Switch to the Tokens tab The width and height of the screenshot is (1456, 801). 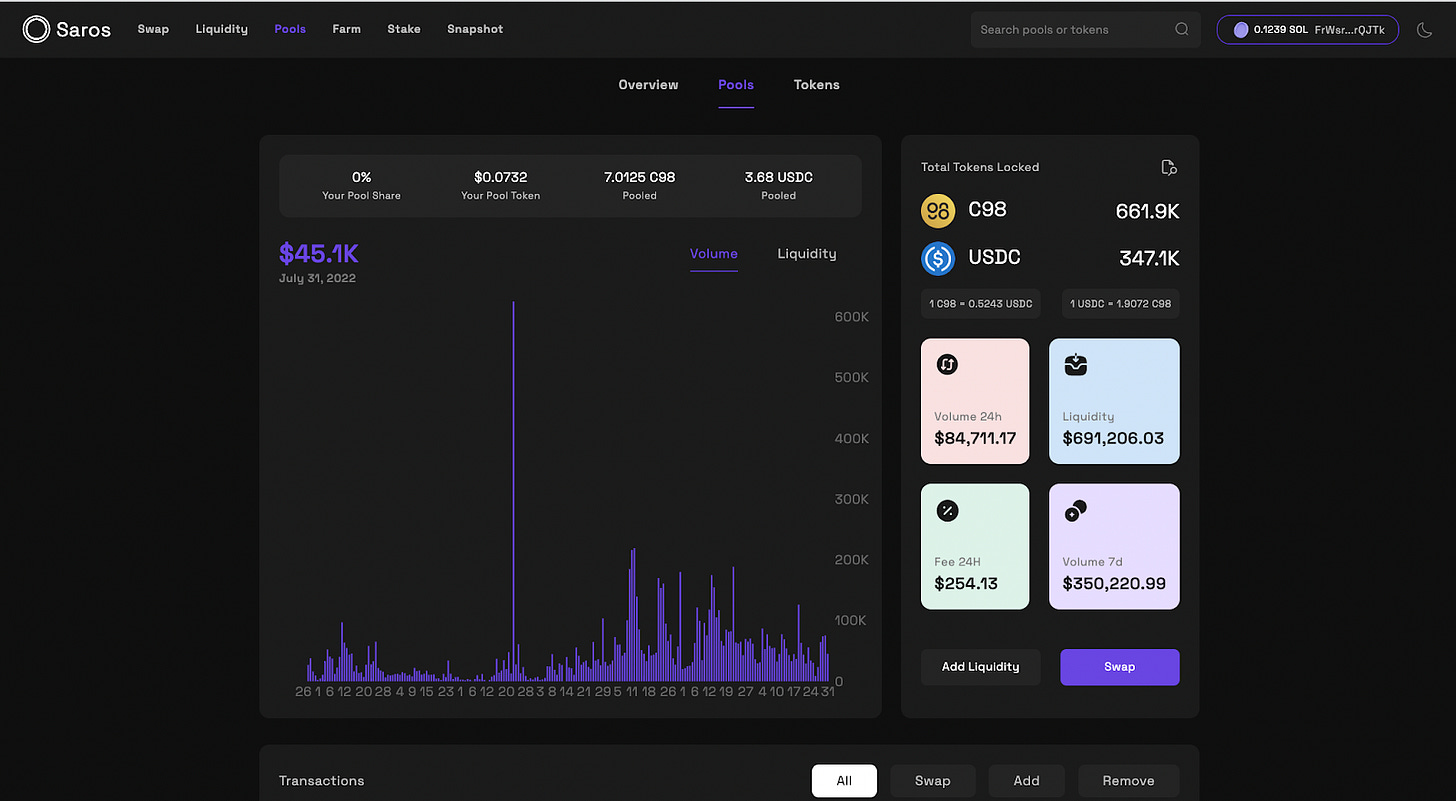pyautogui.click(x=817, y=85)
